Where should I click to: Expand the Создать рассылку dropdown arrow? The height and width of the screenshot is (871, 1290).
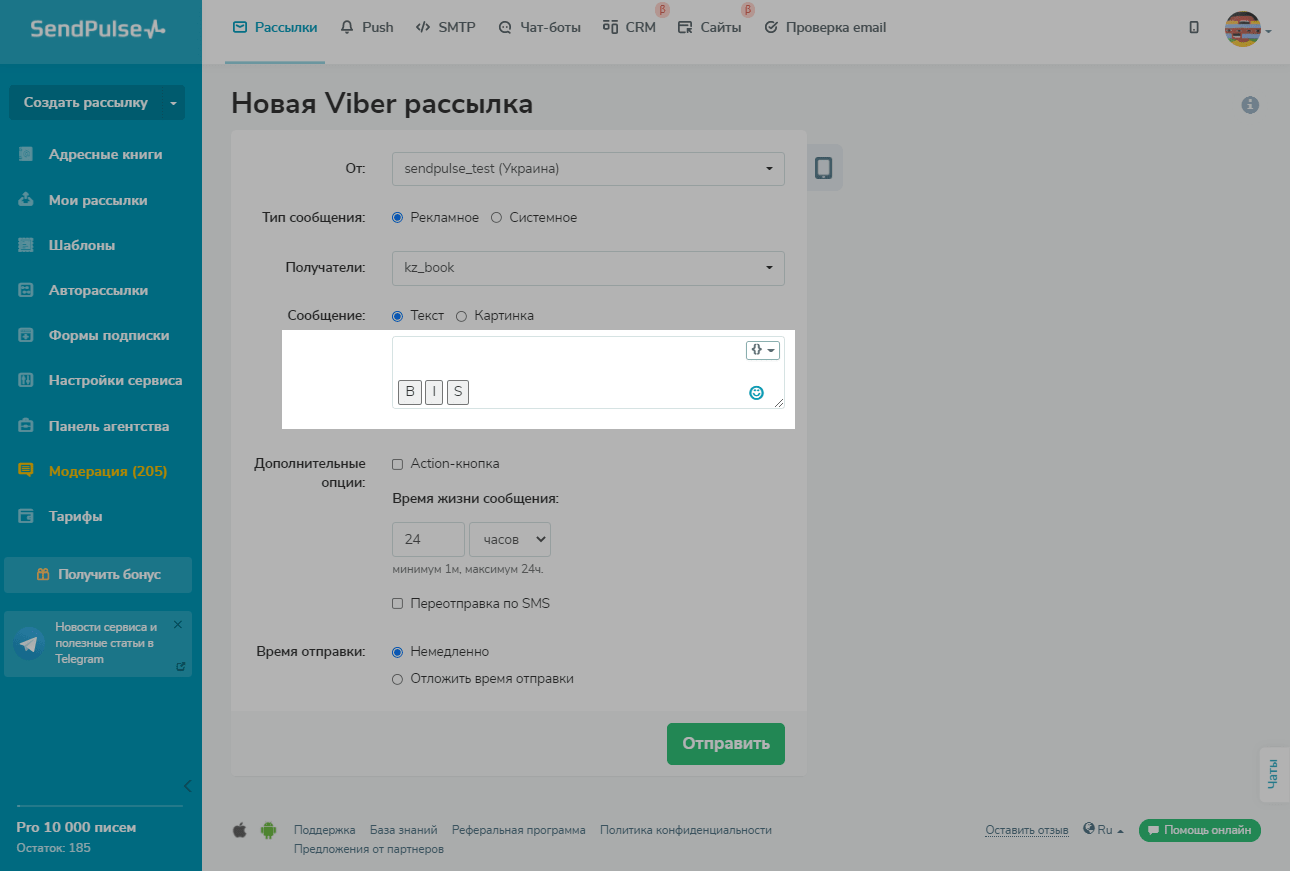tap(174, 103)
